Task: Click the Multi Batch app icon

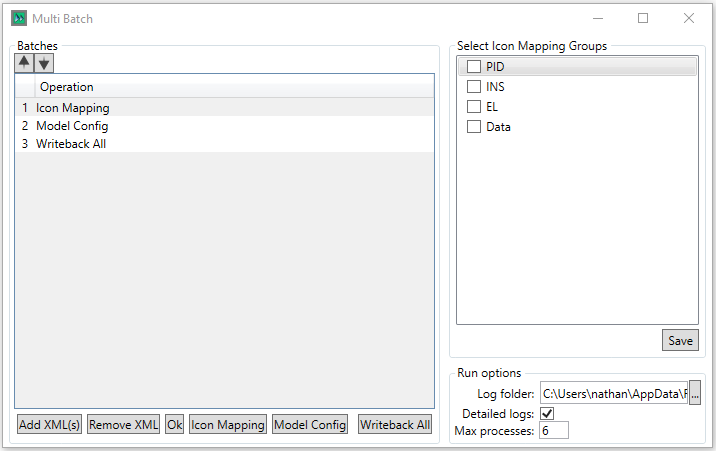Action: tap(19, 19)
